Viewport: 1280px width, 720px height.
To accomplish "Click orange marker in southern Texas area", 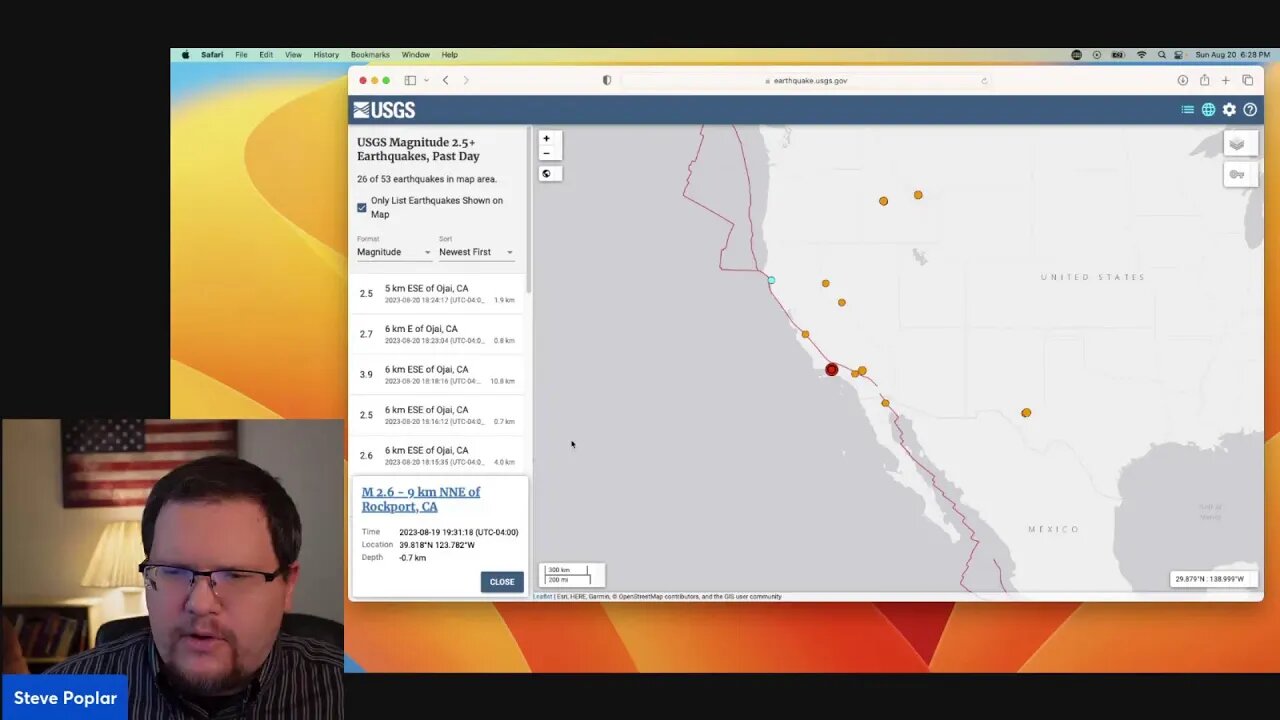I will pos(1026,413).
